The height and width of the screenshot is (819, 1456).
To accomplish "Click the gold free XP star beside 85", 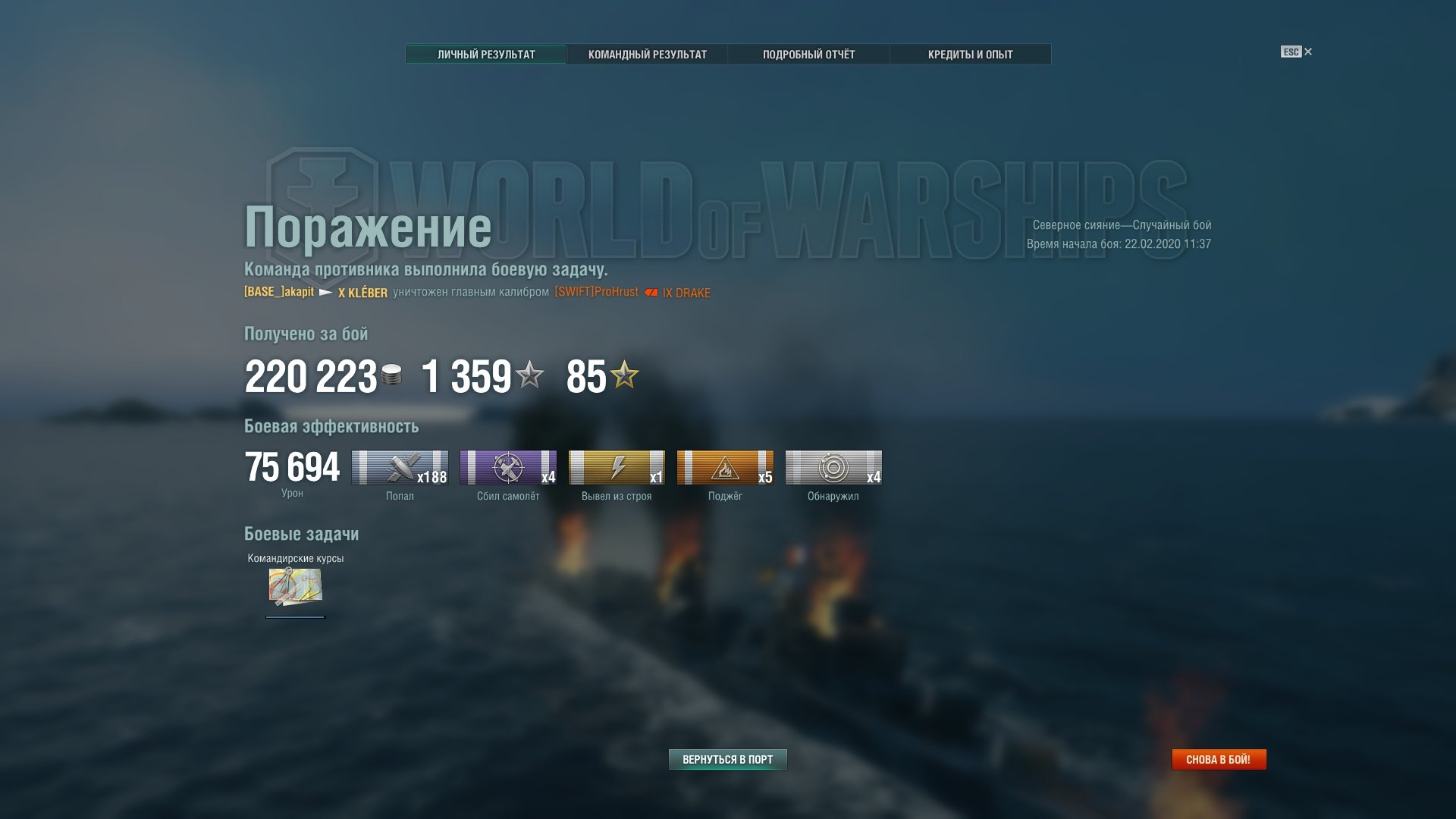I will click(x=624, y=374).
